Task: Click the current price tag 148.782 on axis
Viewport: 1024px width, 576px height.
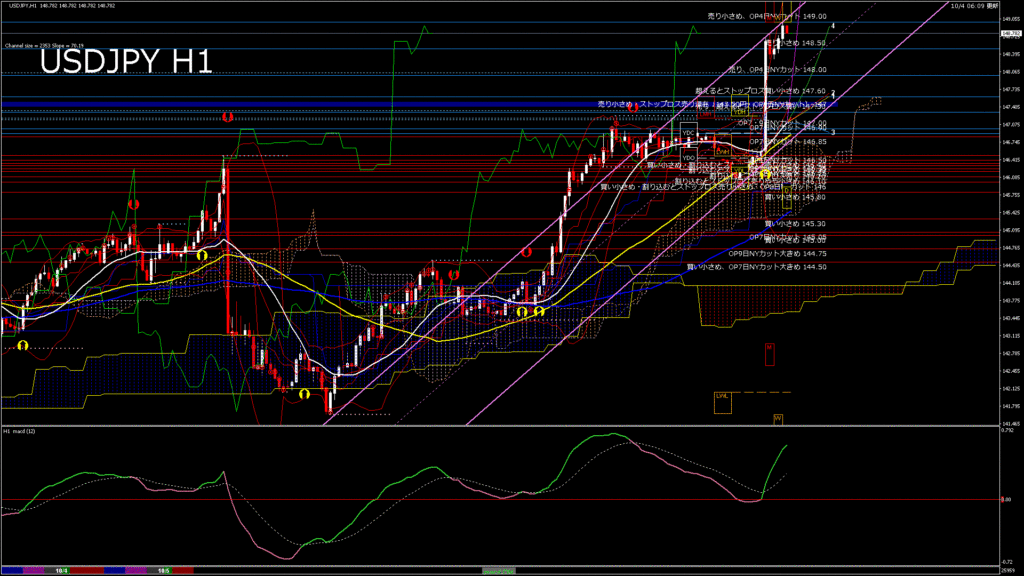Action: click(1010, 32)
